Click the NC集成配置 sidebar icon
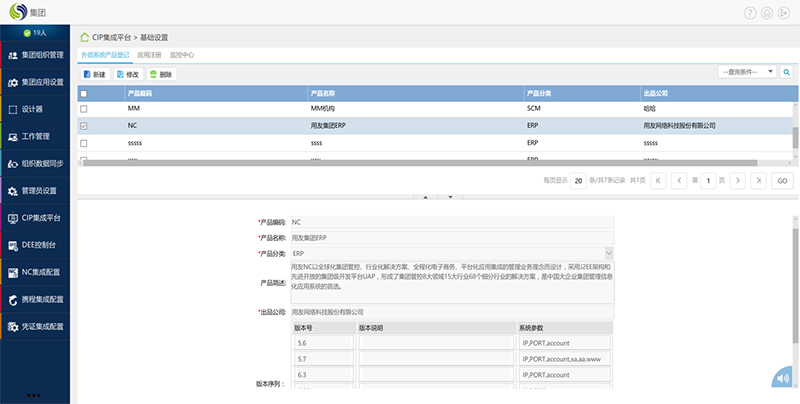 tap(13, 272)
